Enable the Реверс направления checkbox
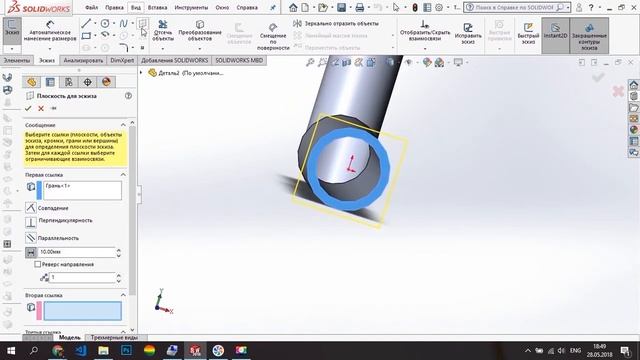640x360 pixels. tap(38, 264)
